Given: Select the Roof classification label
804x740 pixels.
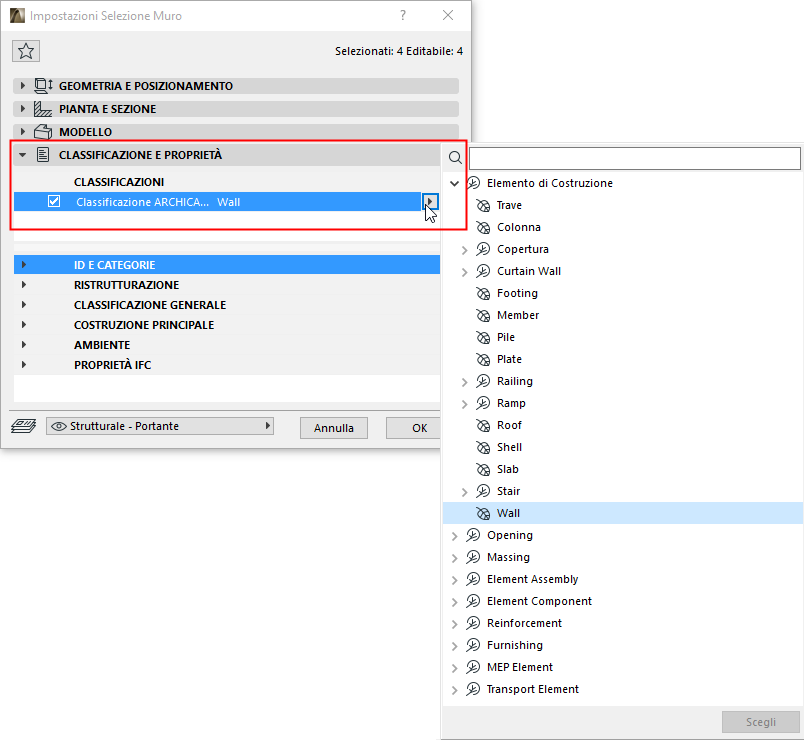Looking at the screenshot, I should pyautogui.click(x=509, y=425).
